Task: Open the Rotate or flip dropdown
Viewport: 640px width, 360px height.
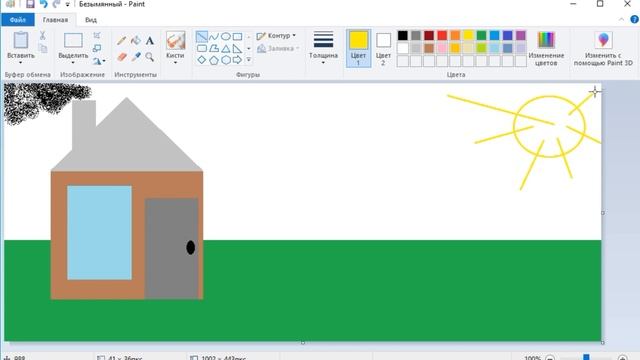Action: pyautogui.click(x=99, y=61)
